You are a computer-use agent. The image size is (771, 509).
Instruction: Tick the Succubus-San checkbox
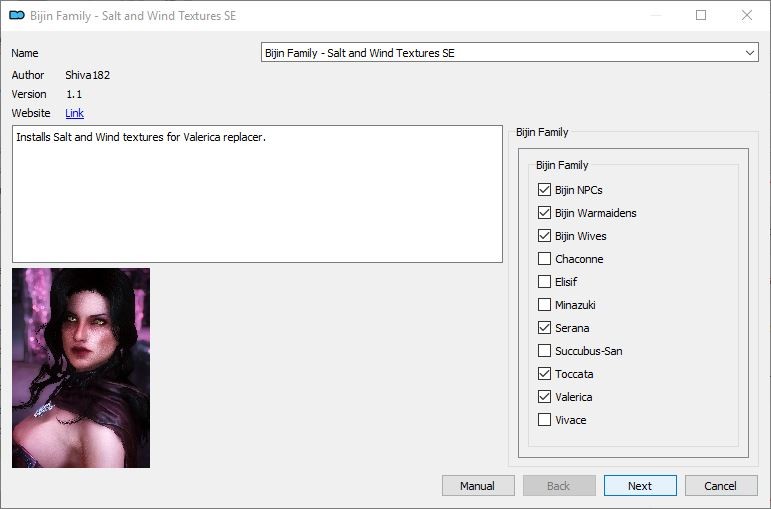(544, 351)
